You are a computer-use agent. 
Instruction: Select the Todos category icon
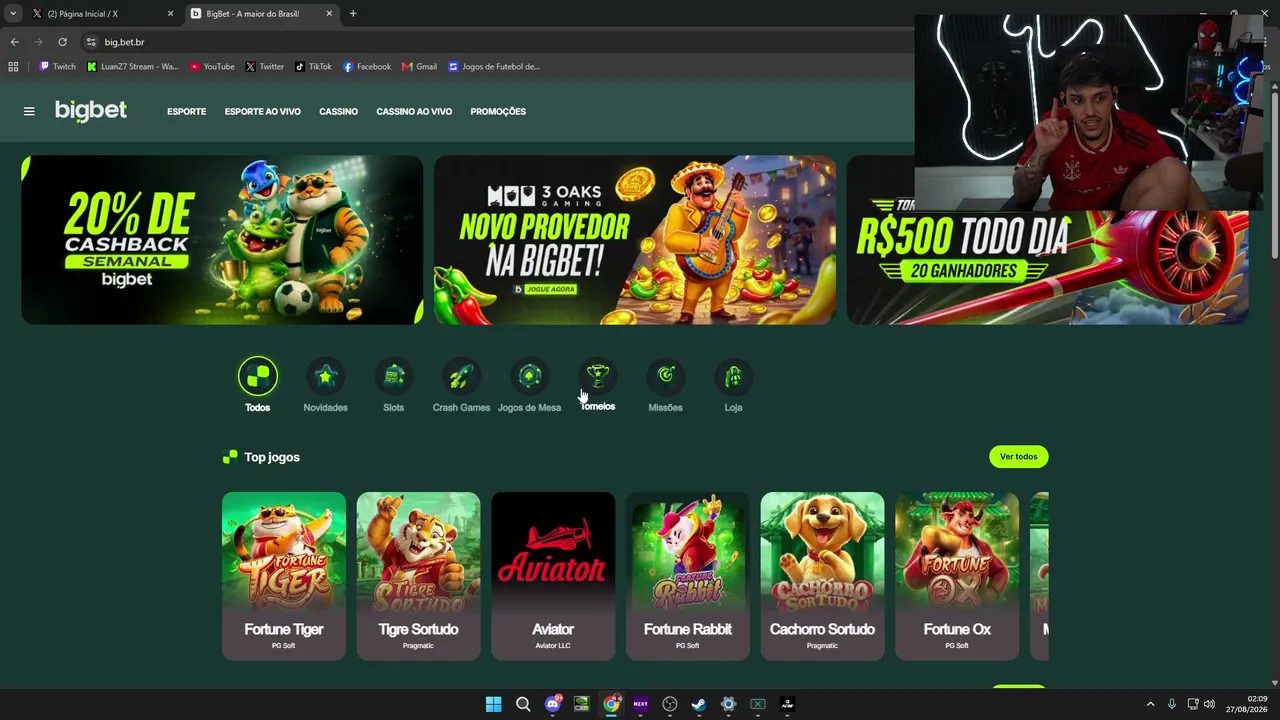click(257, 376)
